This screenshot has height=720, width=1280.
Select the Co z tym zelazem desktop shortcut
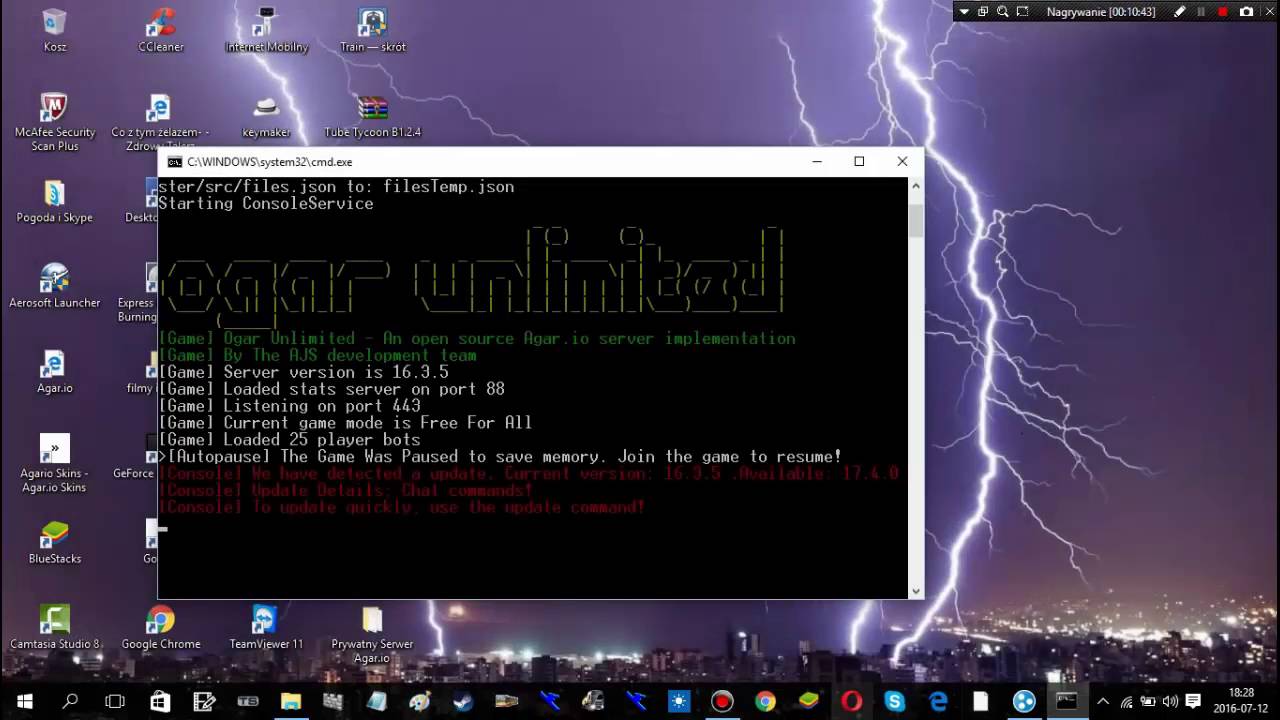coord(160,122)
